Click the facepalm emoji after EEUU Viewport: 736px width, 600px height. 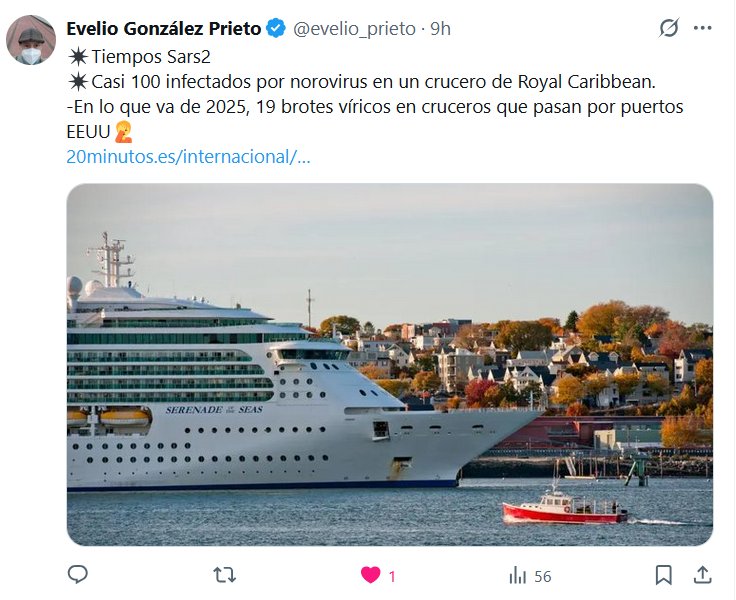125,132
